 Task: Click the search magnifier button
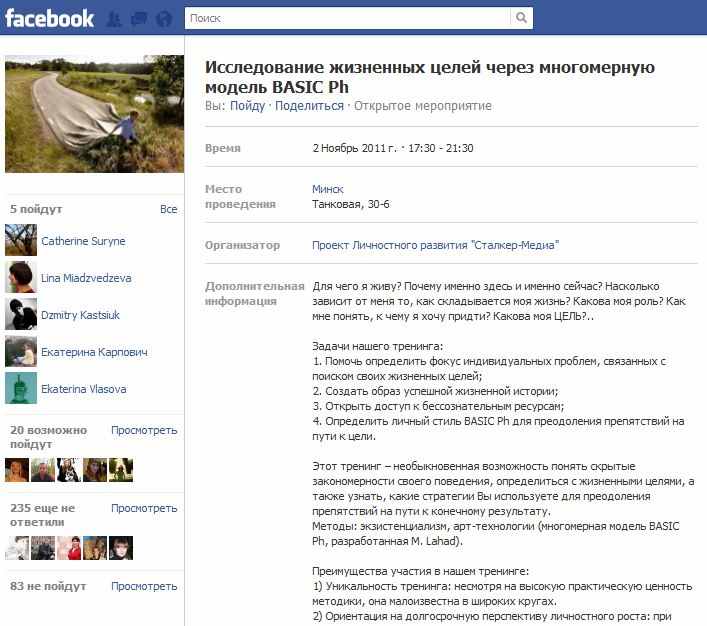(521, 18)
